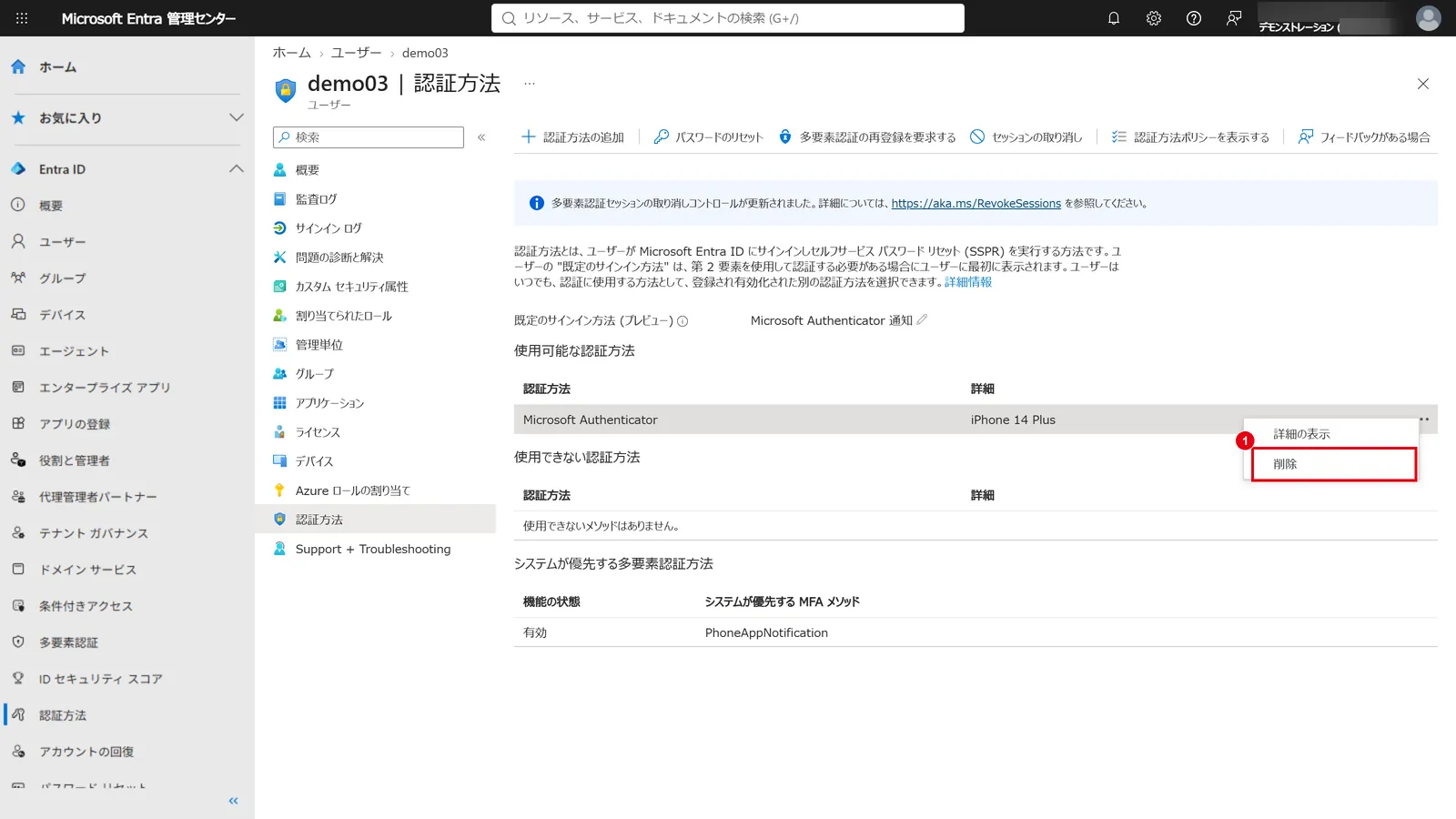Open 割り当てられたロール in user menu
This screenshot has width=1456, height=819.
tap(343, 316)
